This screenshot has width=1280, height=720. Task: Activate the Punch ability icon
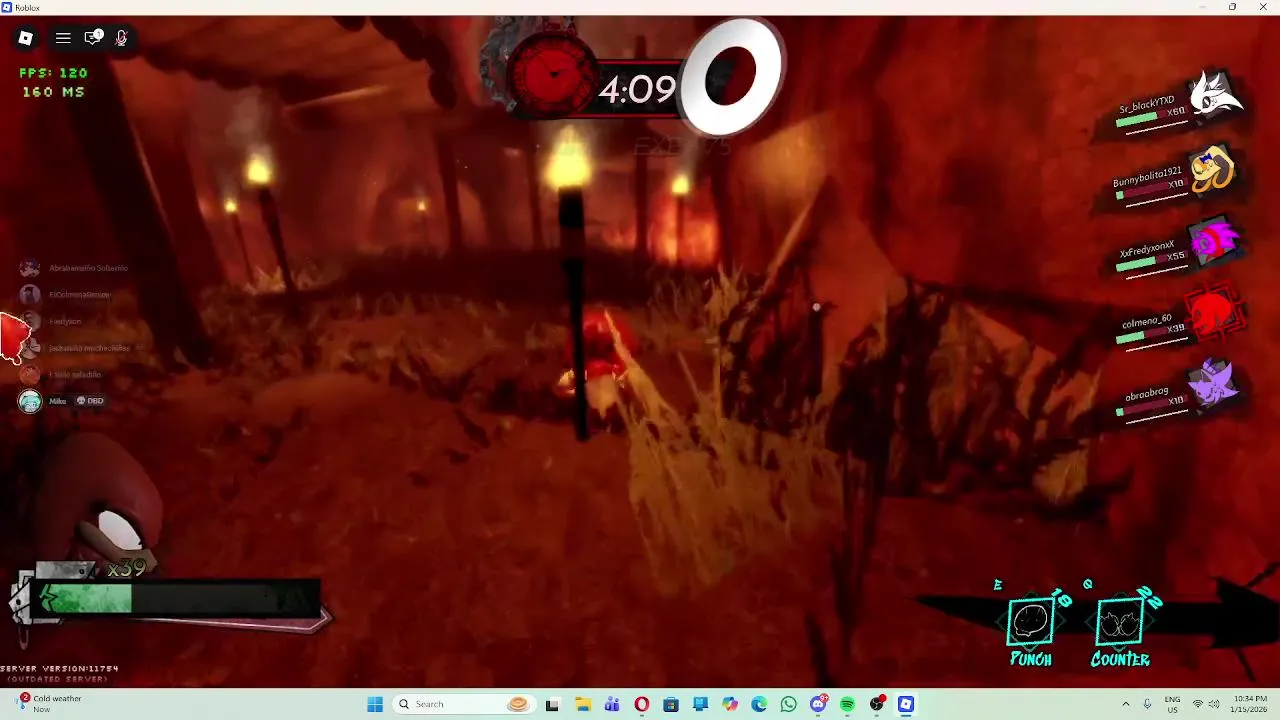pos(1030,623)
